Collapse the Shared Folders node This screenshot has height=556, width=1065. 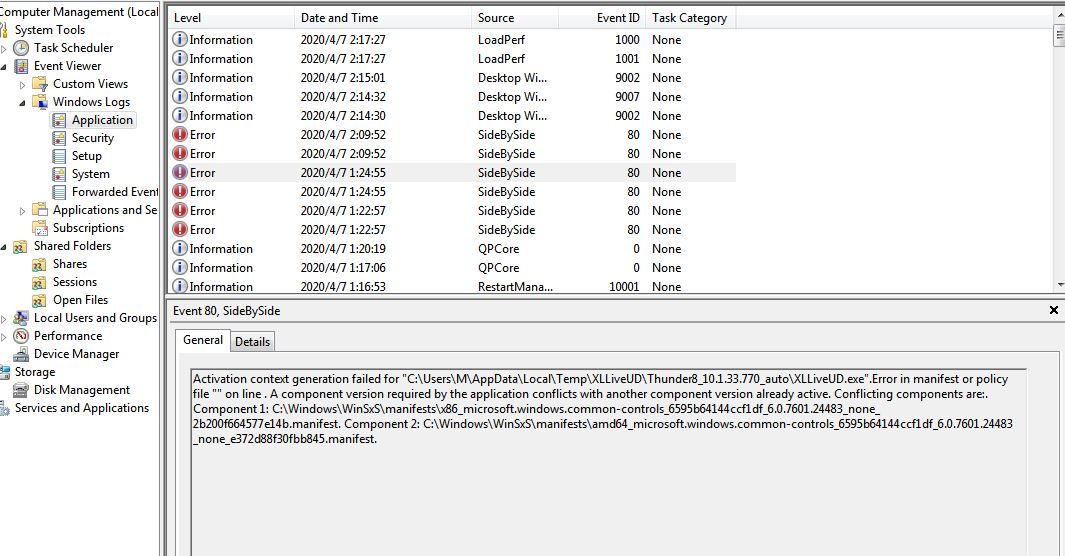click(x=4, y=246)
